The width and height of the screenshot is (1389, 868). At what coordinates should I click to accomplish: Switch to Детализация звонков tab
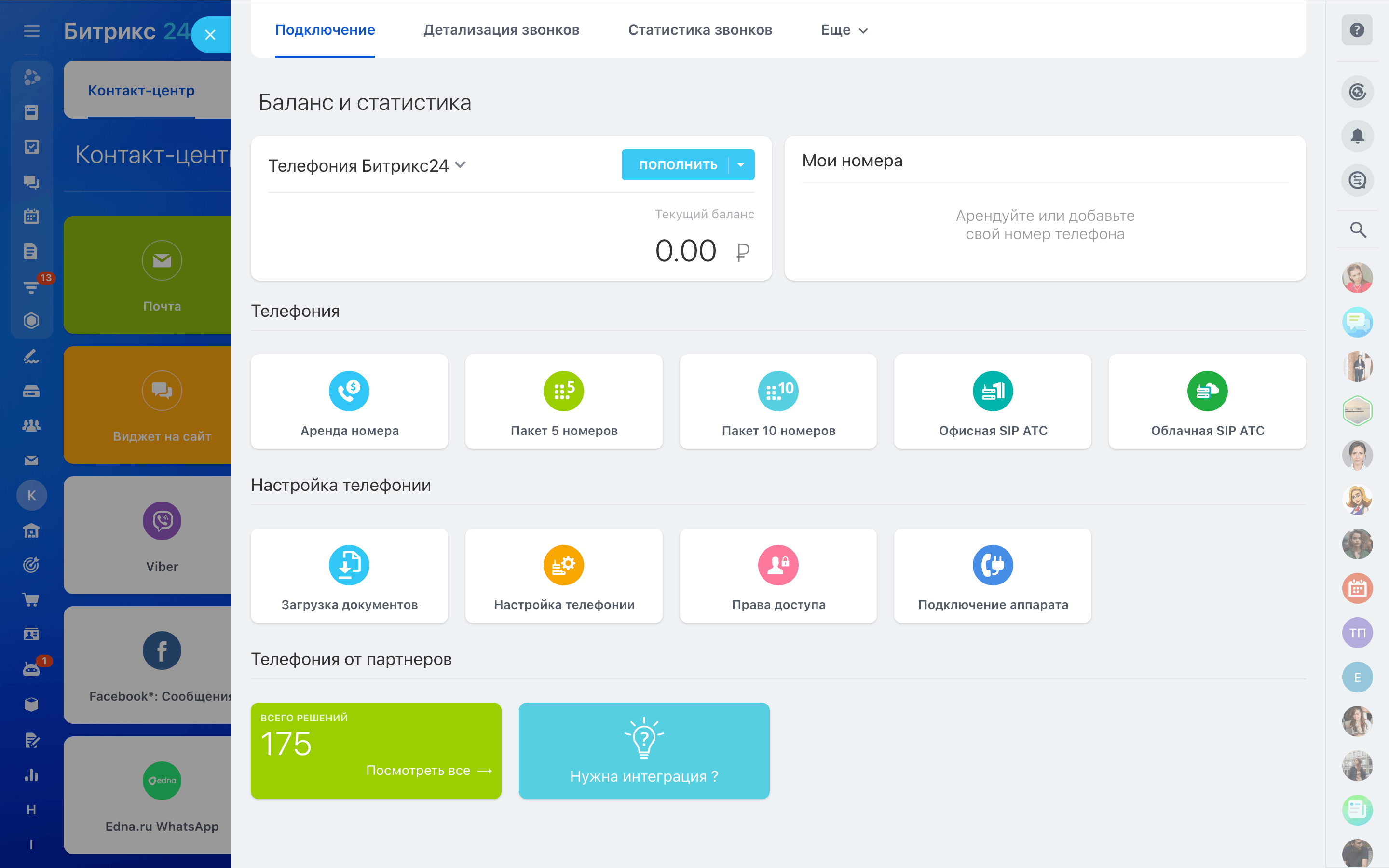[x=502, y=30]
